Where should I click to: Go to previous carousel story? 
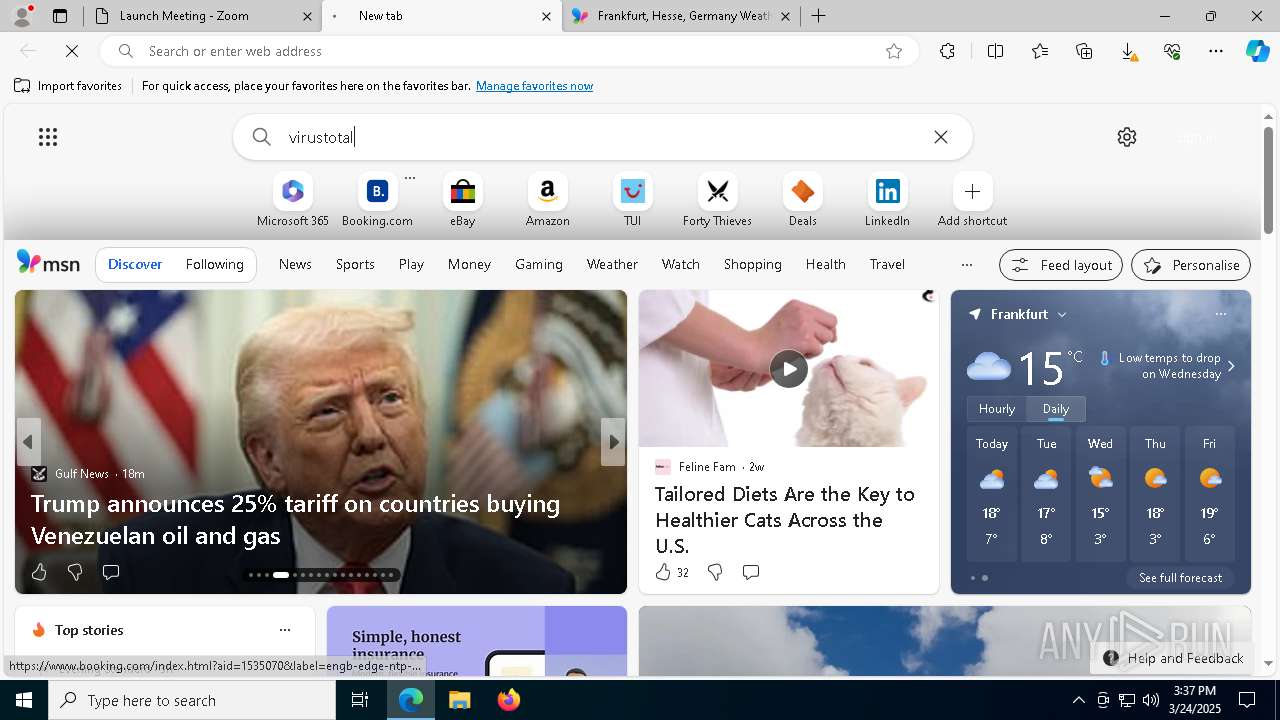28,442
